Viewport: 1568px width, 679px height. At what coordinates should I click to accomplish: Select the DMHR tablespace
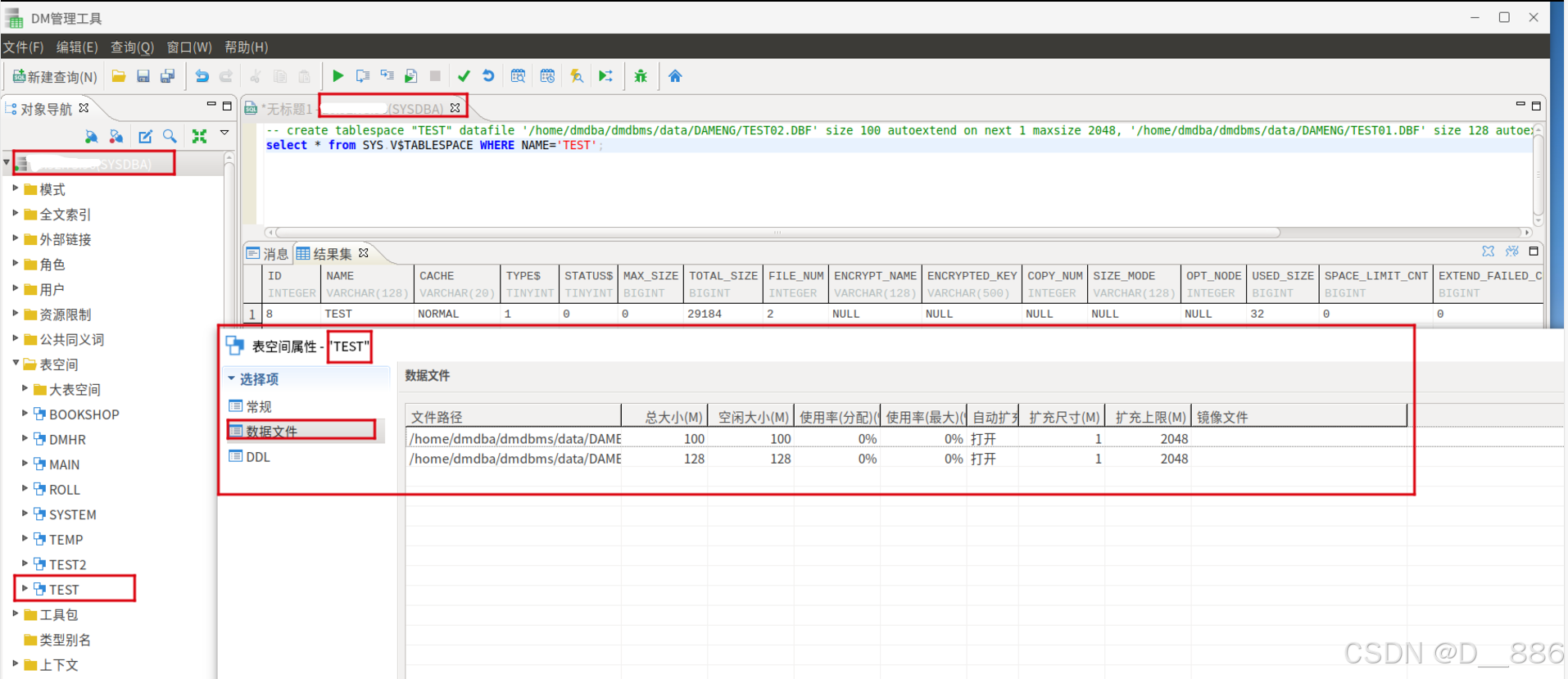point(59,440)
